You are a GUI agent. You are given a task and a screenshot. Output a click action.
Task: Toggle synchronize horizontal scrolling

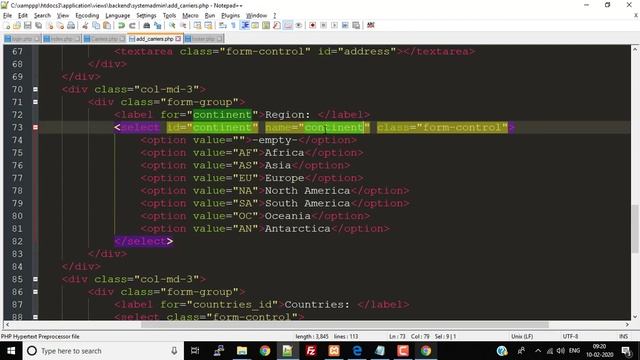click(x=208, y=25)
